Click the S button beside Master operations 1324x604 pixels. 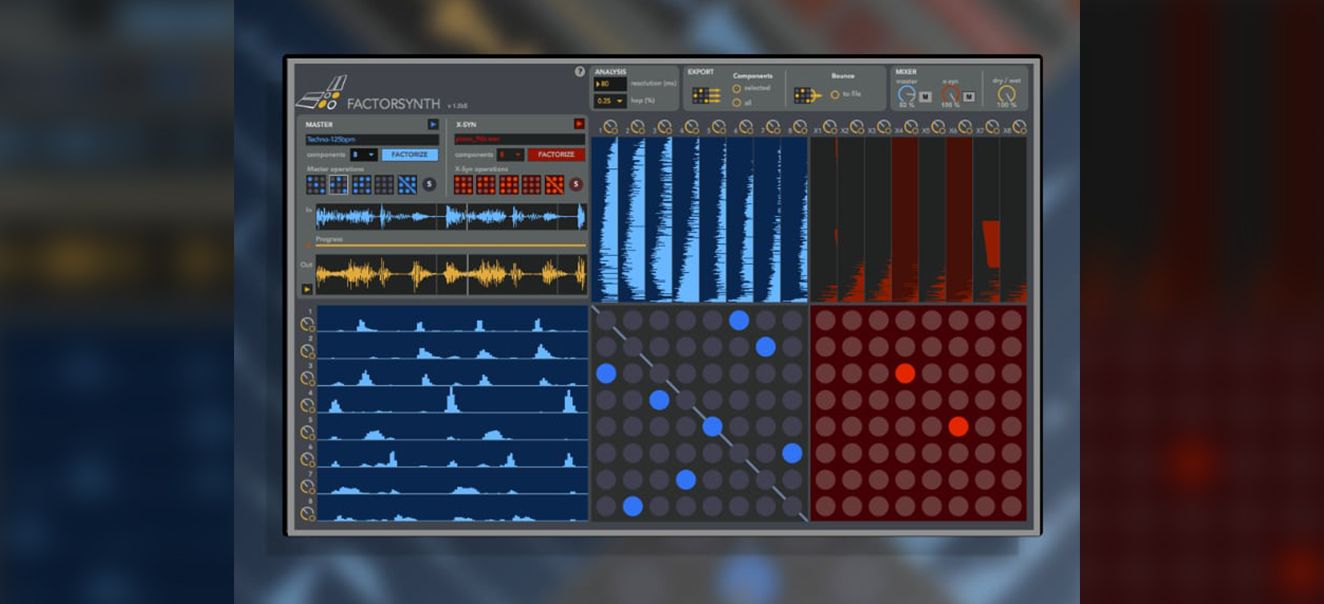(429, 185)
